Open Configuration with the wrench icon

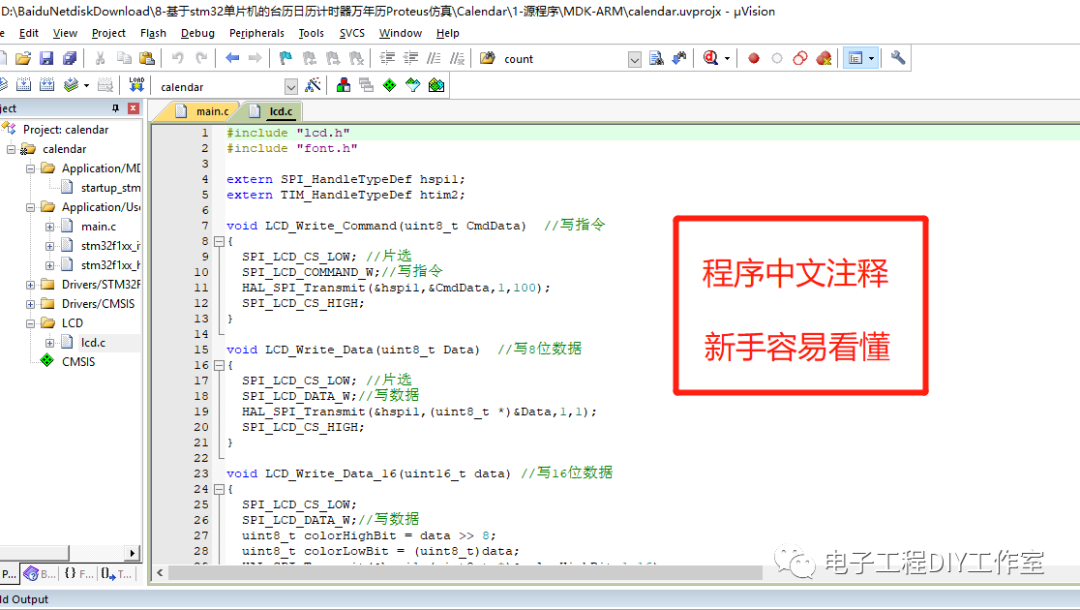pos(897,59)
